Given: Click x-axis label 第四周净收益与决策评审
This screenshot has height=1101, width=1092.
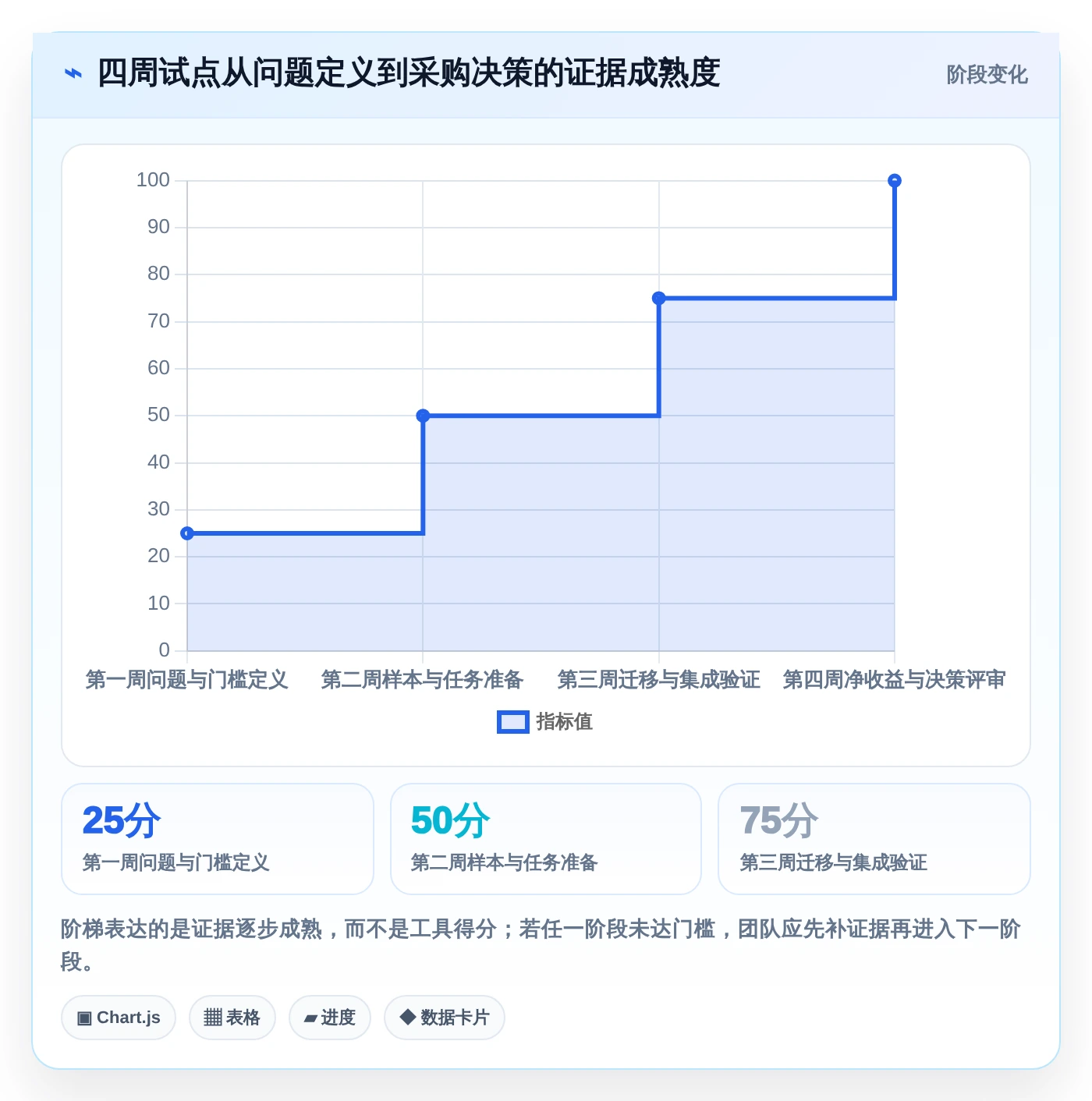Looking at the screenshot, I should point(895,680).
